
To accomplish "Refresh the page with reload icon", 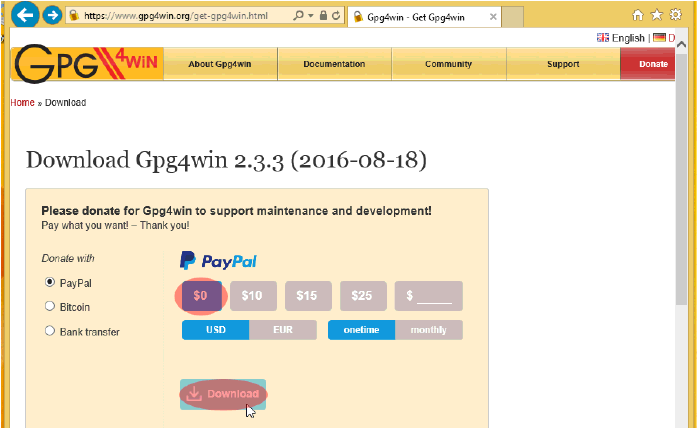I will pyautogui.click(x=336, y=16).
